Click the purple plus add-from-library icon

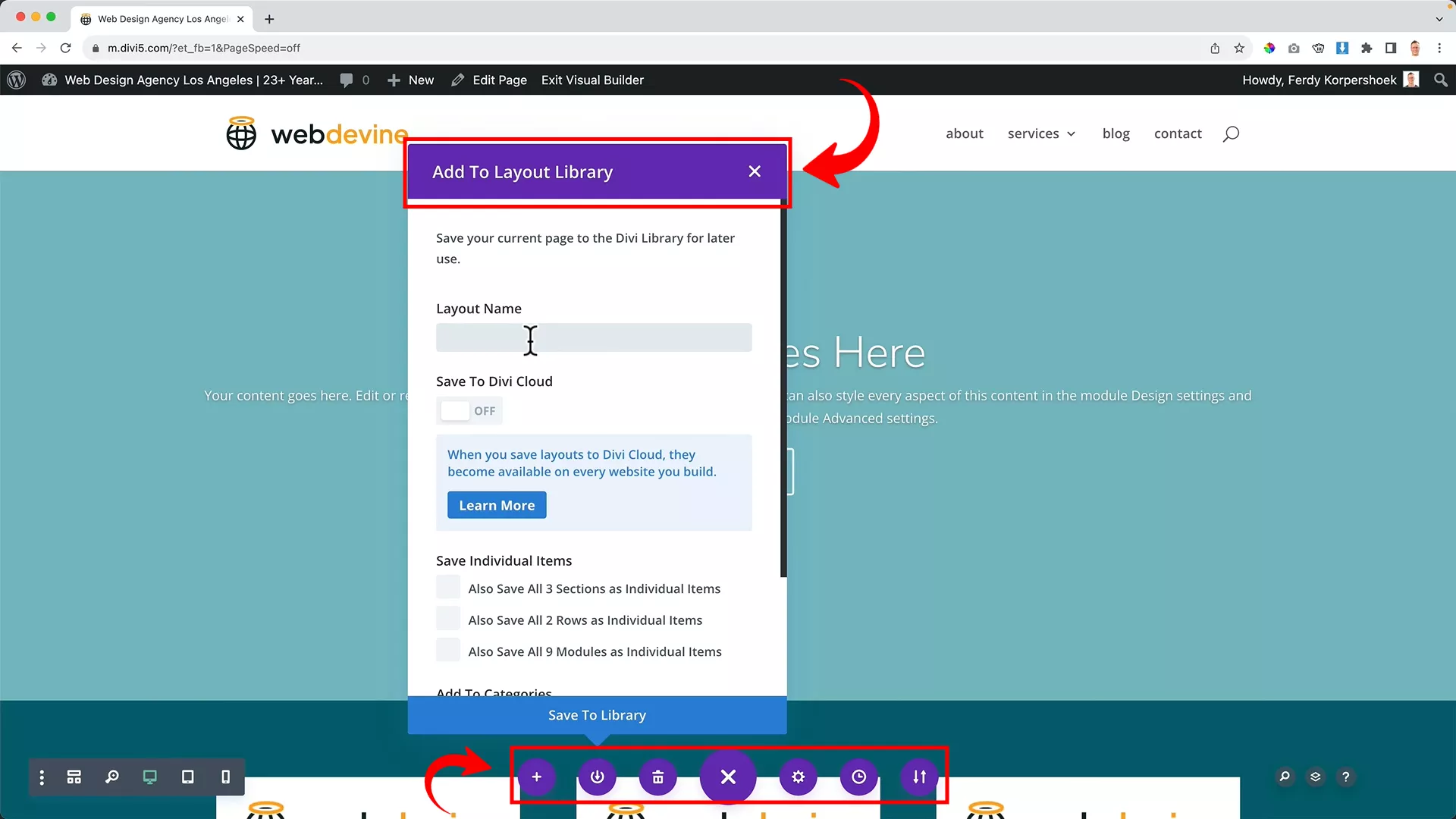[536, 777]
